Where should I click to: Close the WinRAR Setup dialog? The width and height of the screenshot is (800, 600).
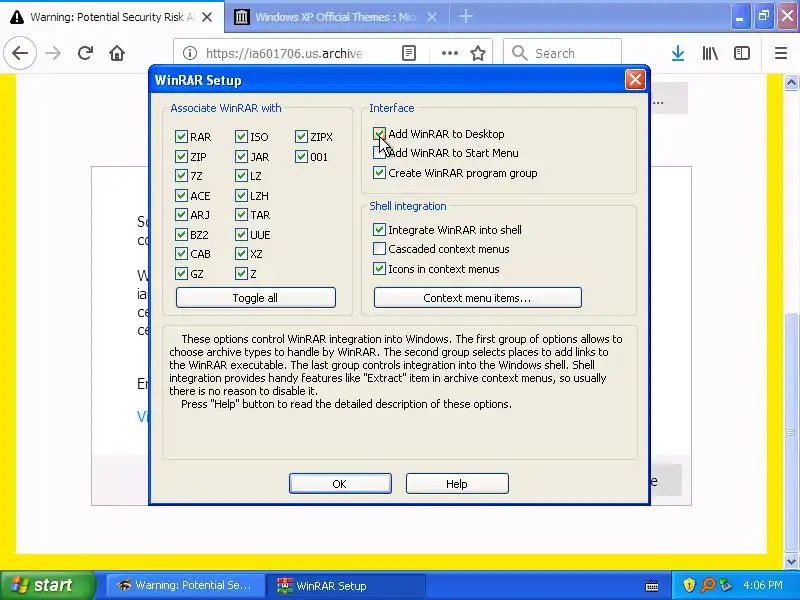pos(635,80)
